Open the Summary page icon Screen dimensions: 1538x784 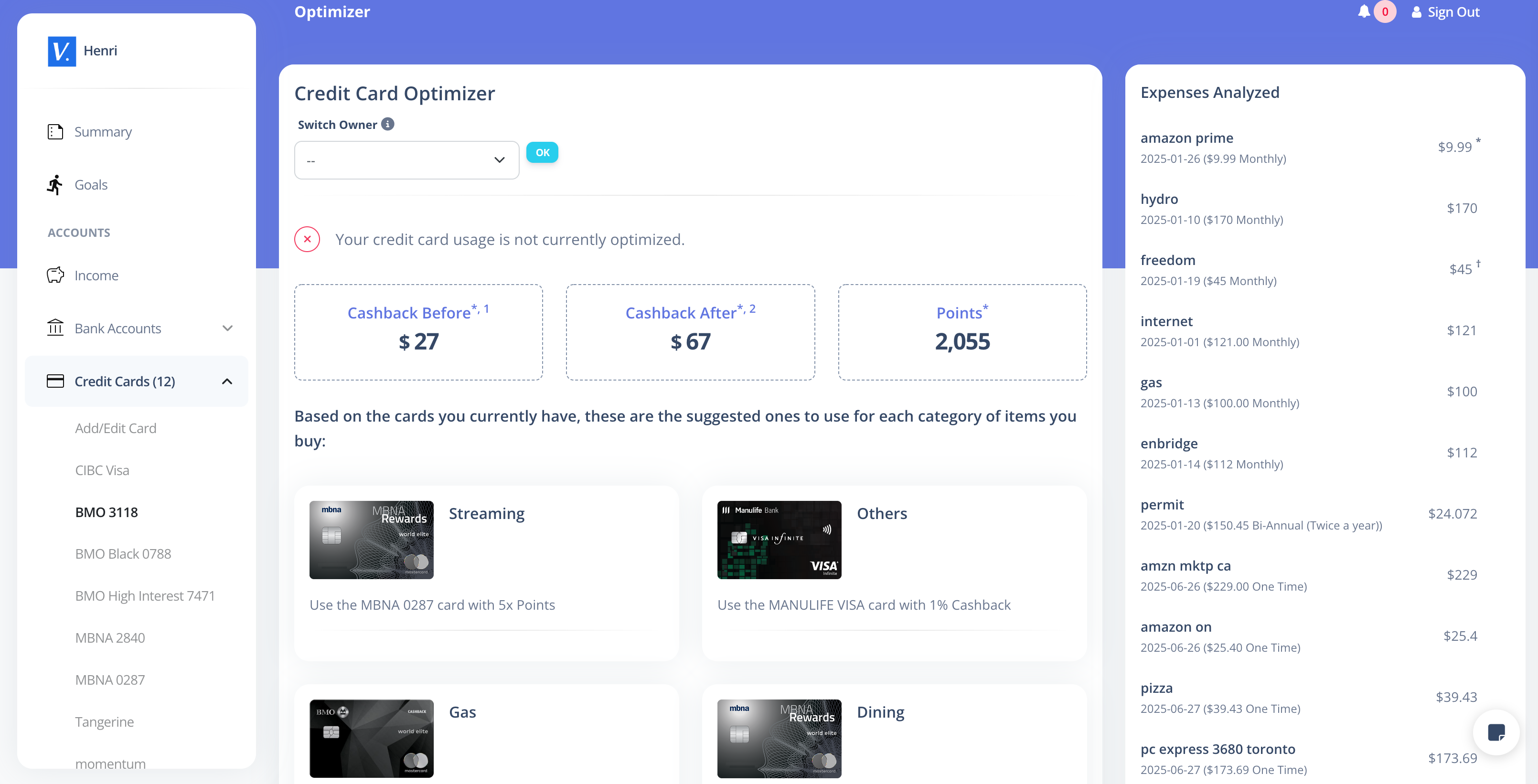tap(55, 132)
